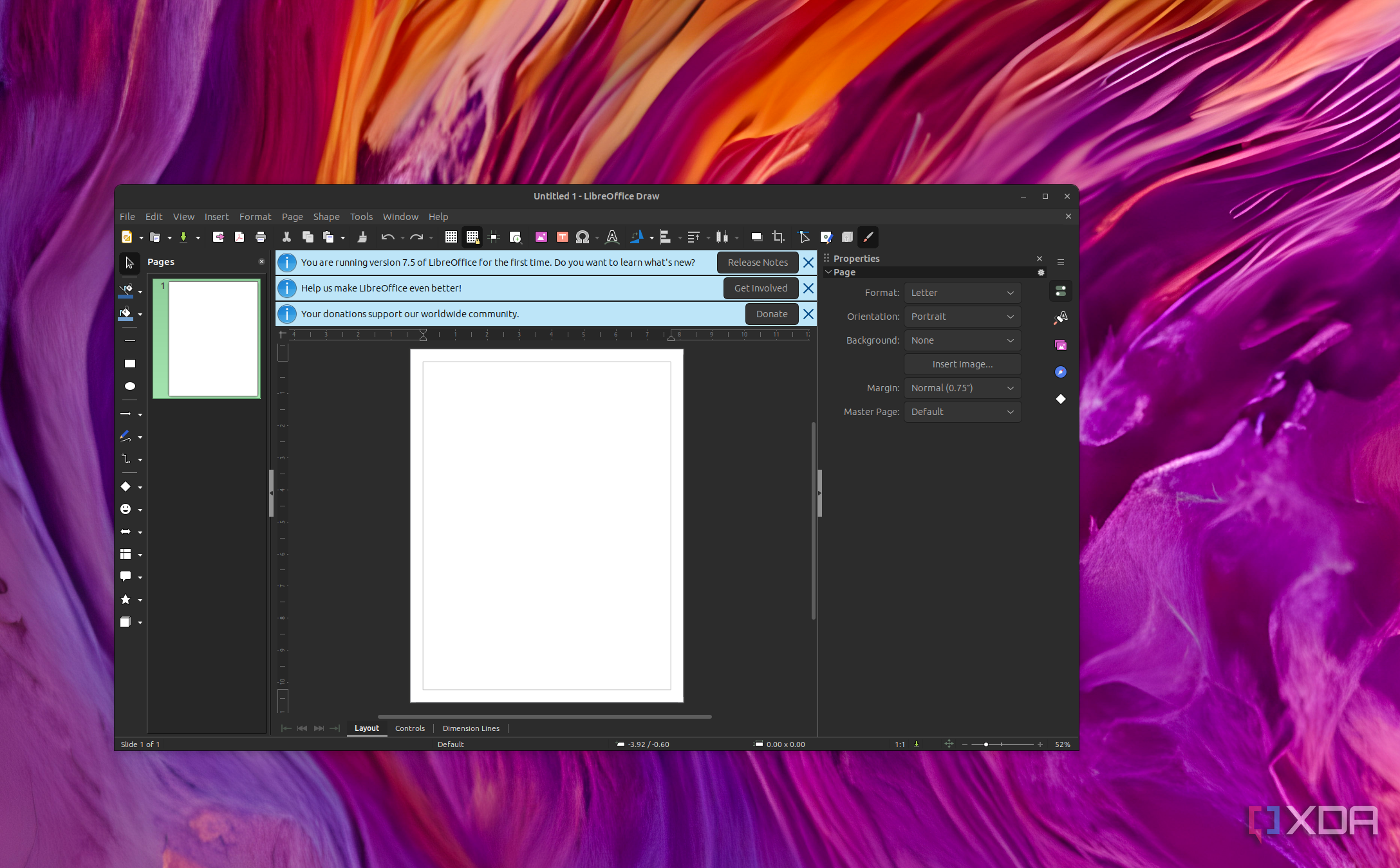Open the Sidebar Navigator compass icon
Screen dimensions: 1400x868
(1061, 372)
